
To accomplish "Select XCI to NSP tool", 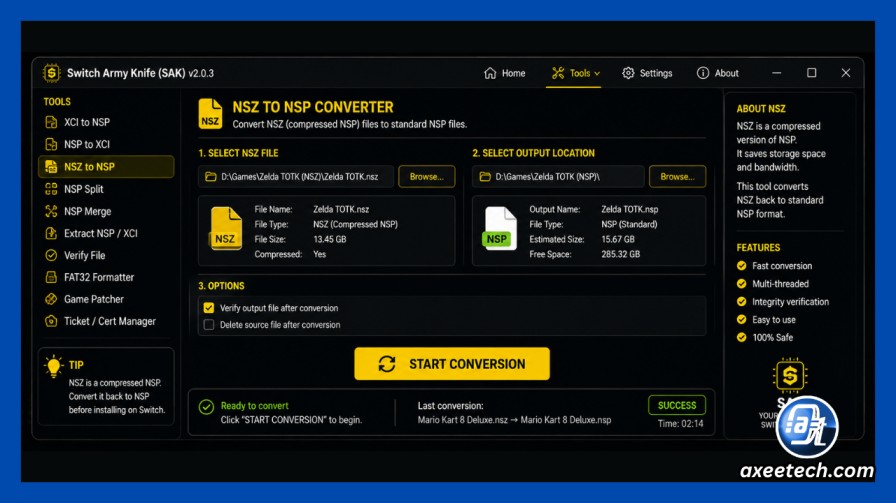I will [106, 122].
